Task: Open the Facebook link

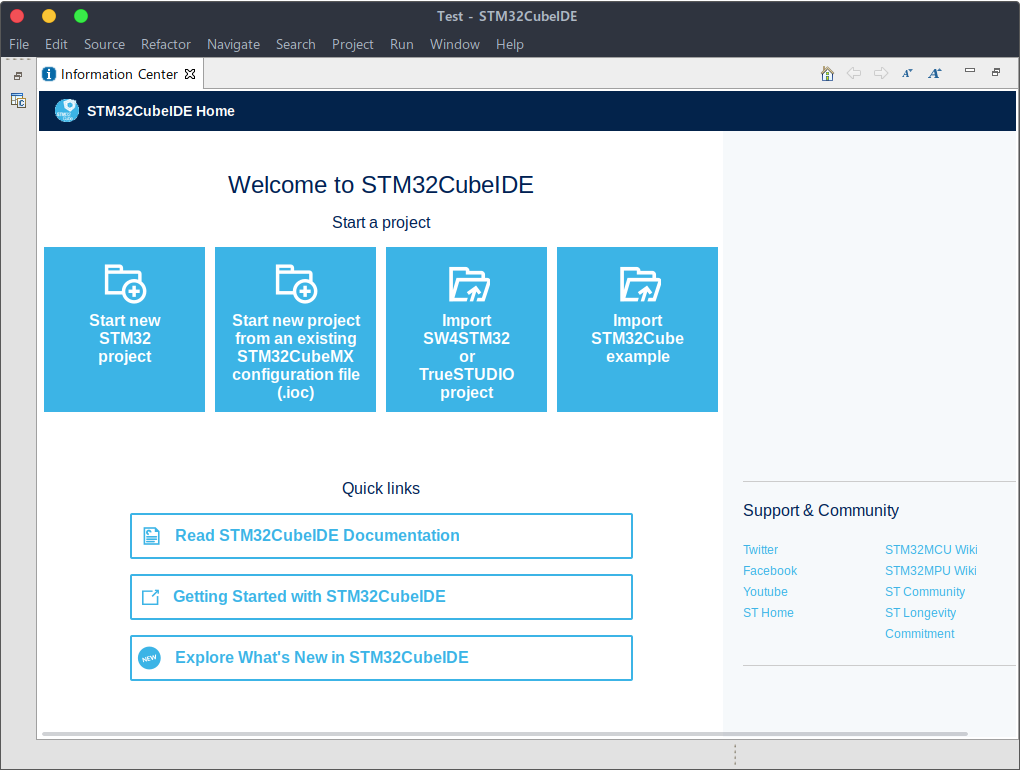Action: (x=770, y=570)
